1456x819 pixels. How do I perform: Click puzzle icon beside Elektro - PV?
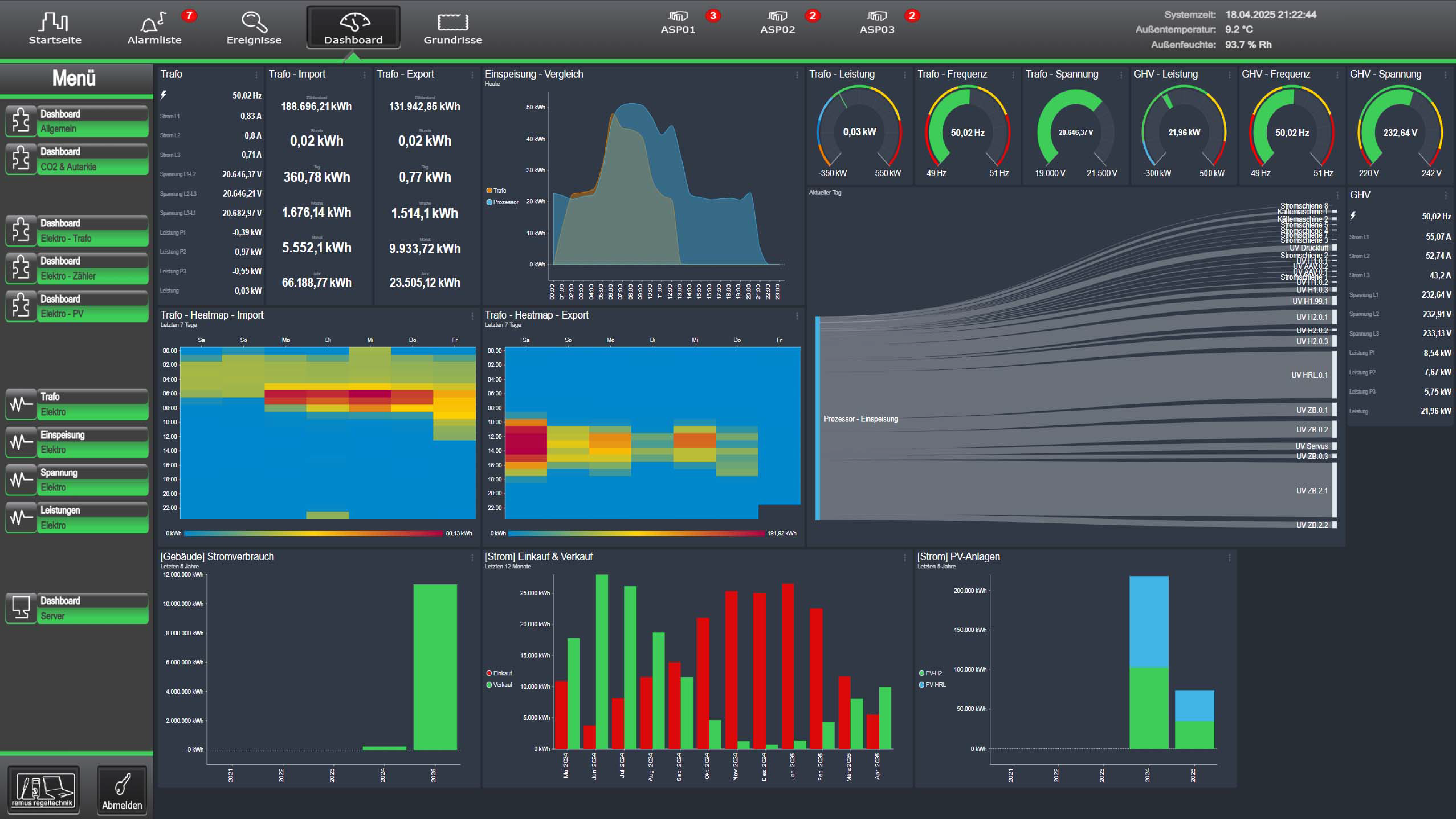[21, 306]
